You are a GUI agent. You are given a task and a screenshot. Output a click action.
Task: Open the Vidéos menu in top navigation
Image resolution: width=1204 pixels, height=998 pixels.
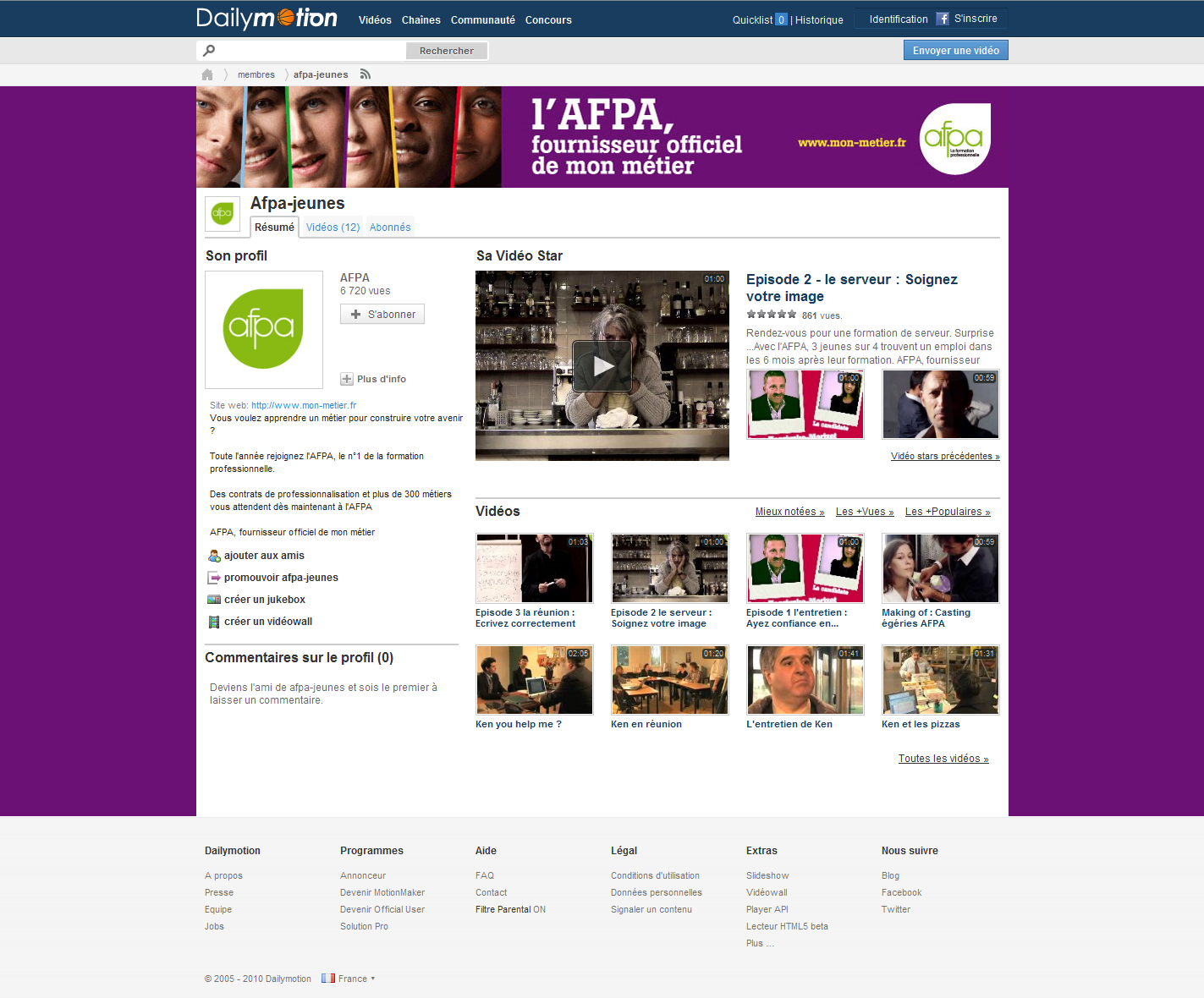pyautogui.click(x=375, y=19)
